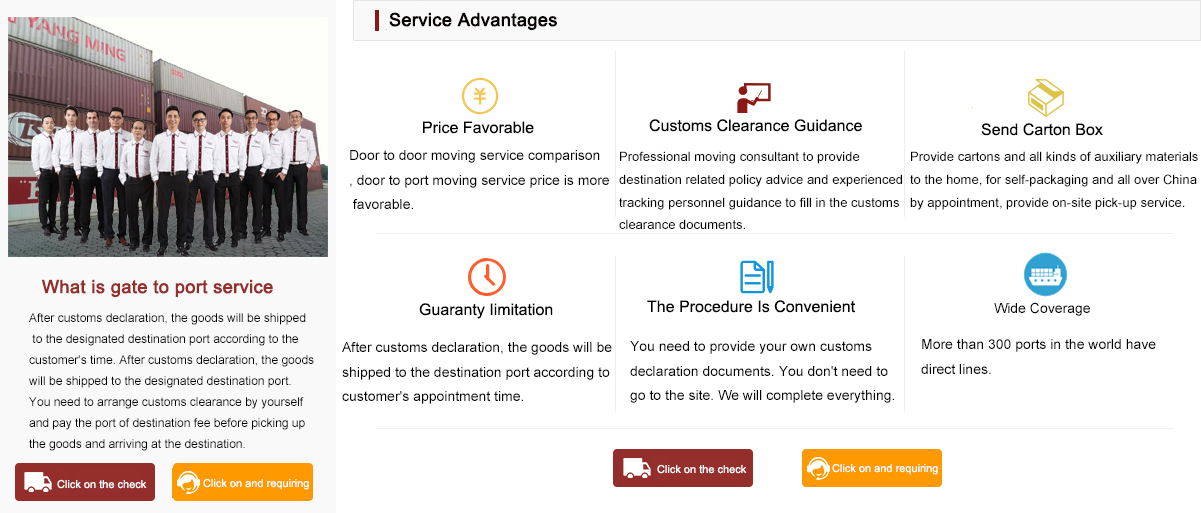Click the 'Send Carton Box' title
1201x513 pixels.
(x=1042, y=130)
